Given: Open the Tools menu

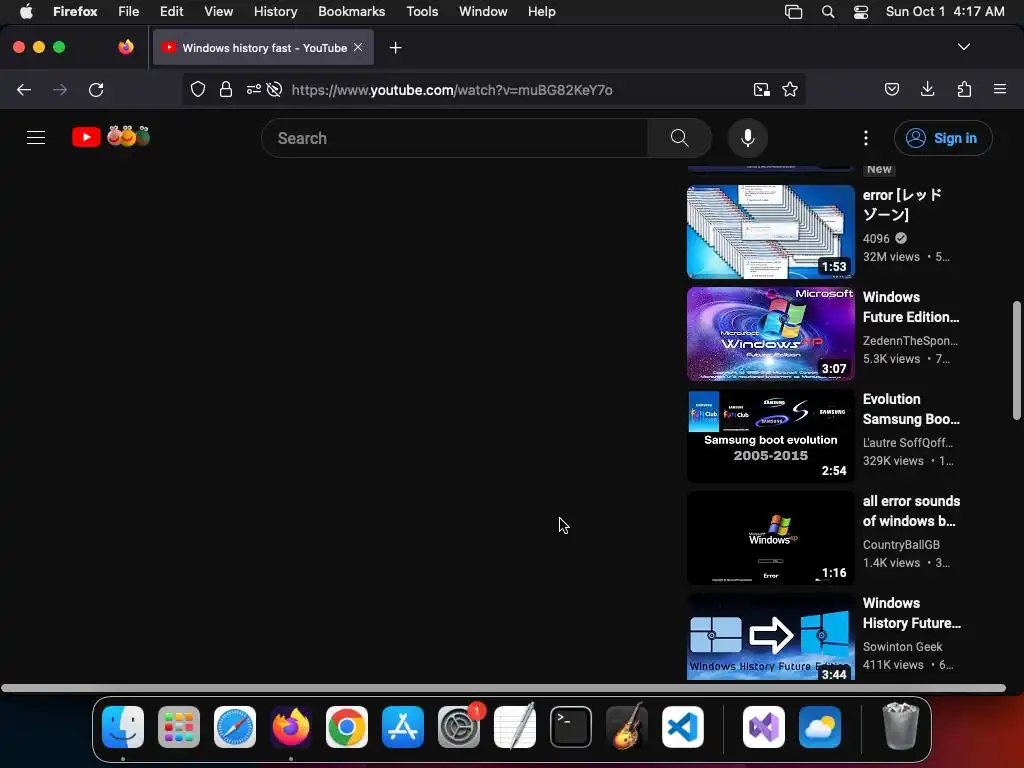Looking at the screenshot, I should [x=422, y=11].
